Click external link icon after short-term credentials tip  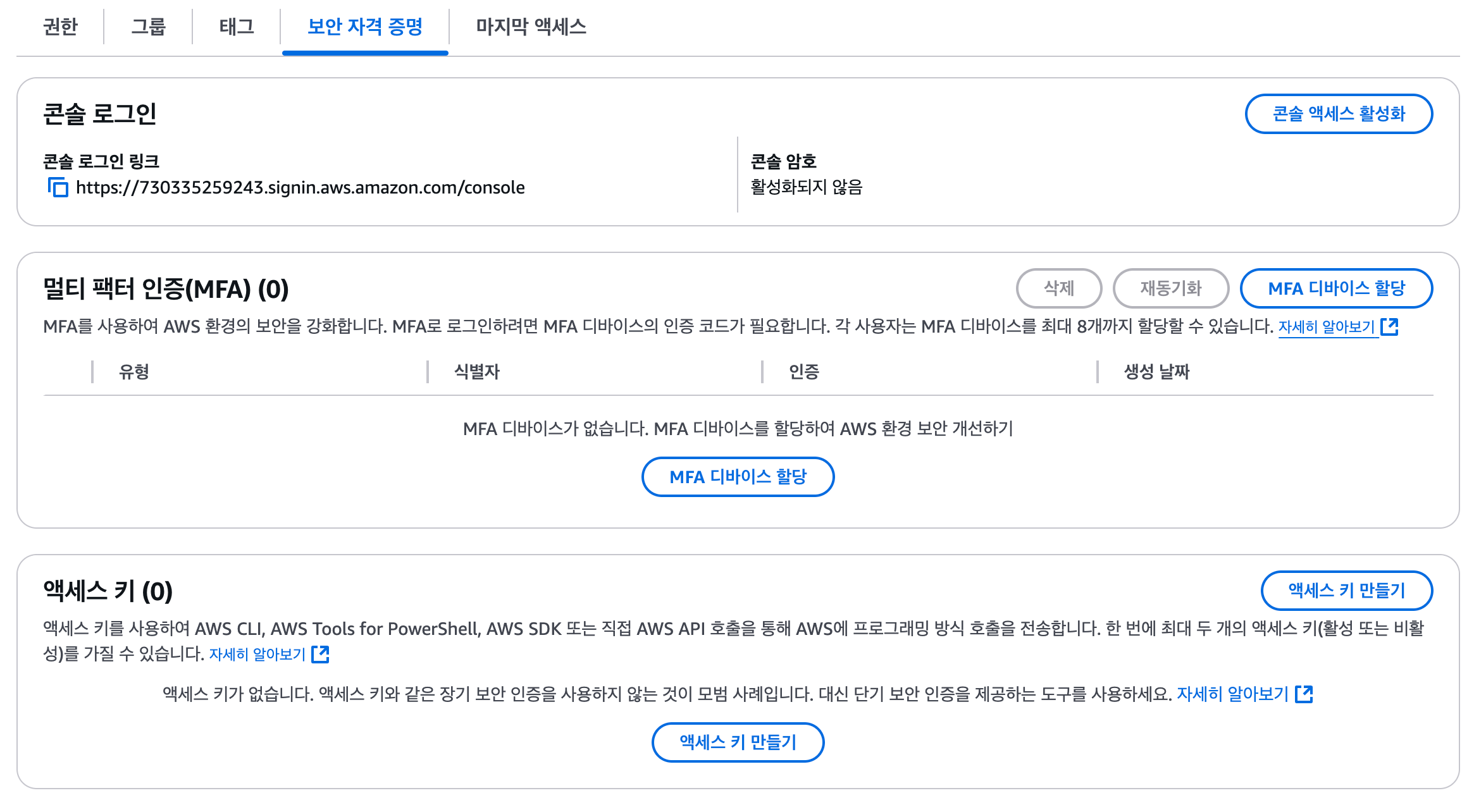(x=1304, y=694)
